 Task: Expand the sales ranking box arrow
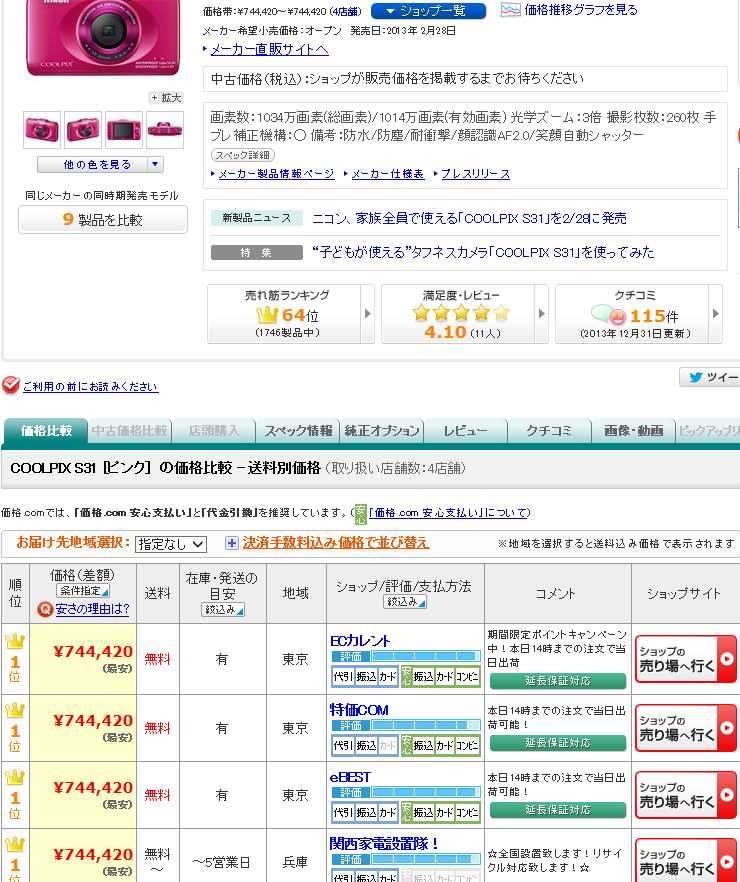tap(367, 314)
